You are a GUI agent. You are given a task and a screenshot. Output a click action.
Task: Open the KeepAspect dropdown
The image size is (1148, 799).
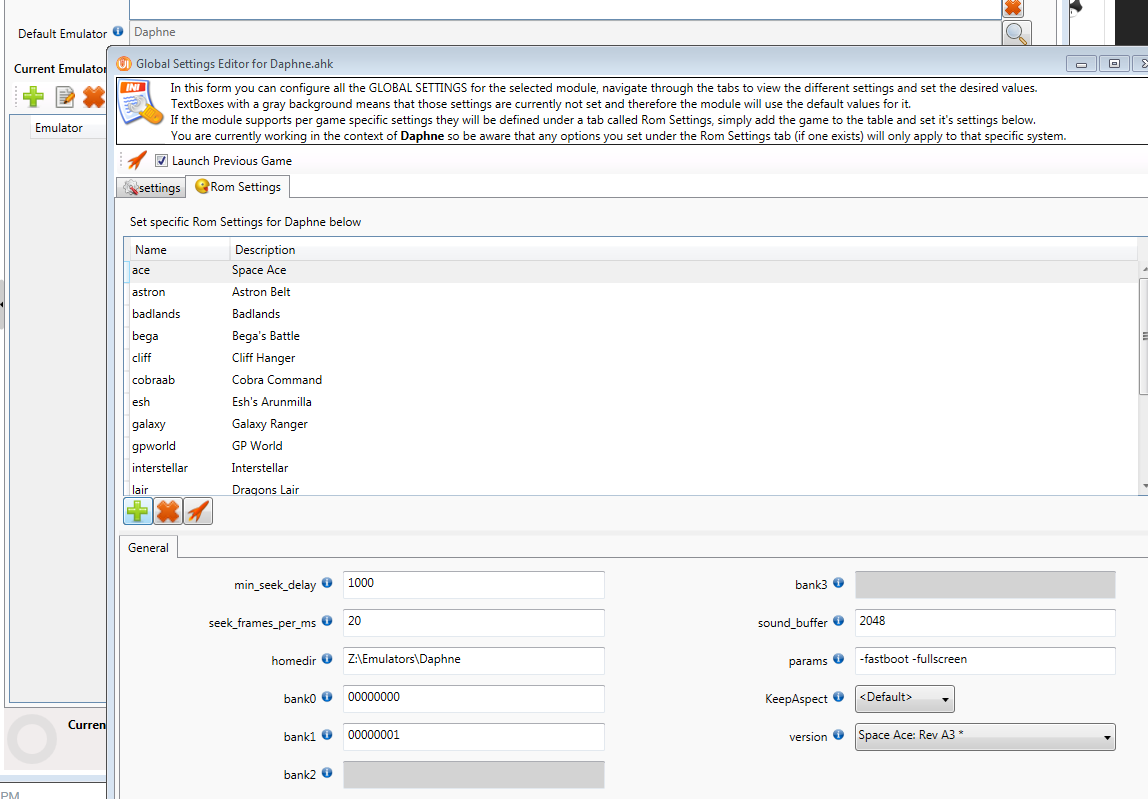click(904, 699)
